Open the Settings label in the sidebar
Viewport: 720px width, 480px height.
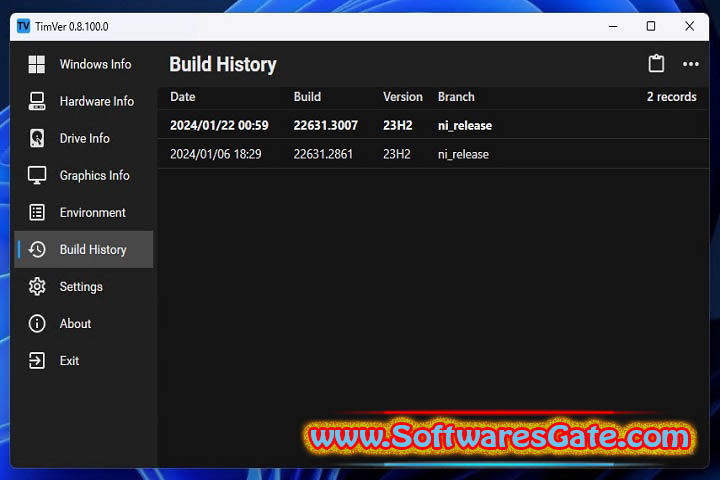[81, 287]
